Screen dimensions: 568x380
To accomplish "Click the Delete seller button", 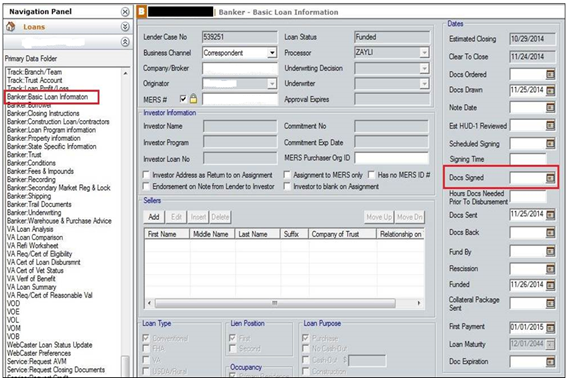I will [220, 217].
